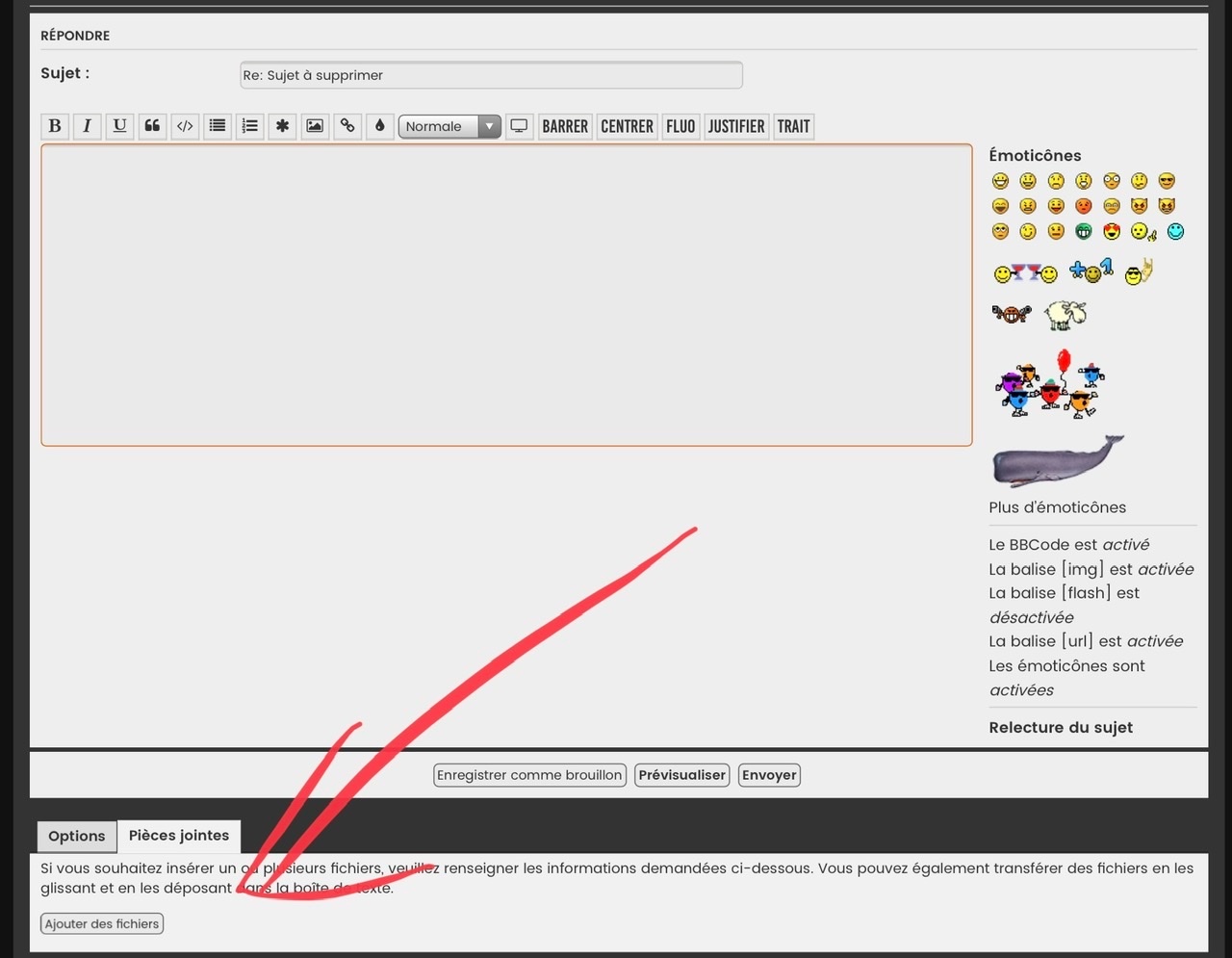This screenshot has height=958, width=1232.
Task: Insert URL link icon
Action: [347, 126]
